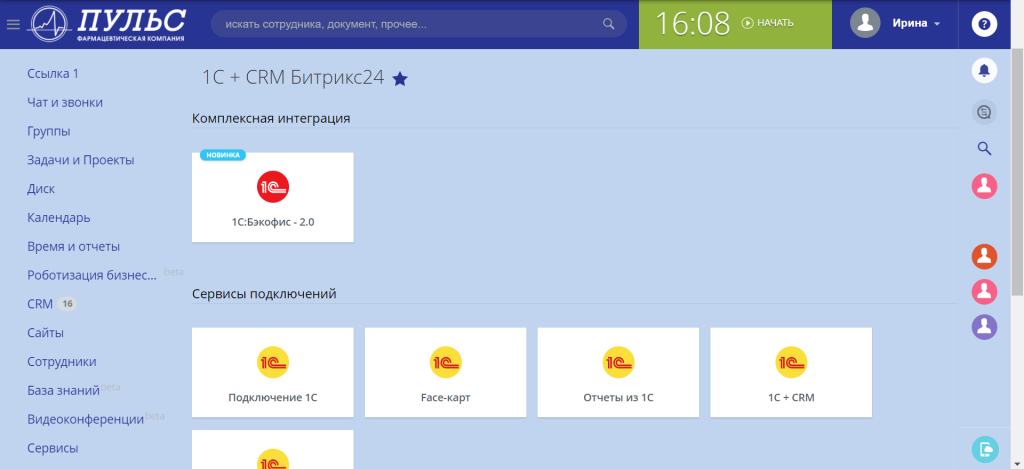1024x469 pixels.
Task: Open the help question mark icon
Action: tap(984, 25)
